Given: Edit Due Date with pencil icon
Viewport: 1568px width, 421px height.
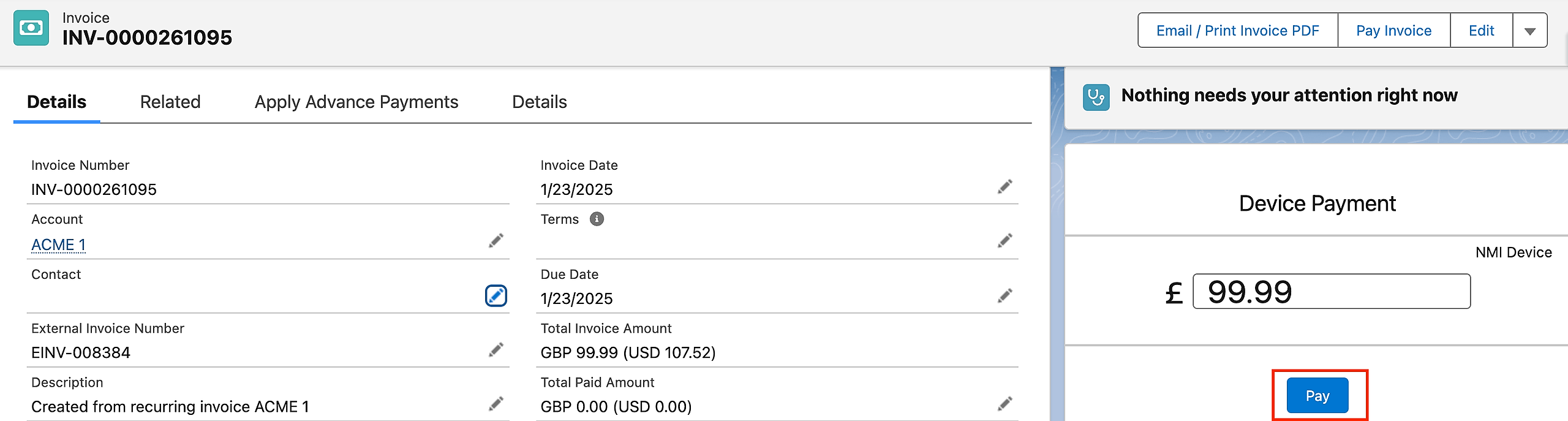Looking at the screenshot, I should point(1005,296).
